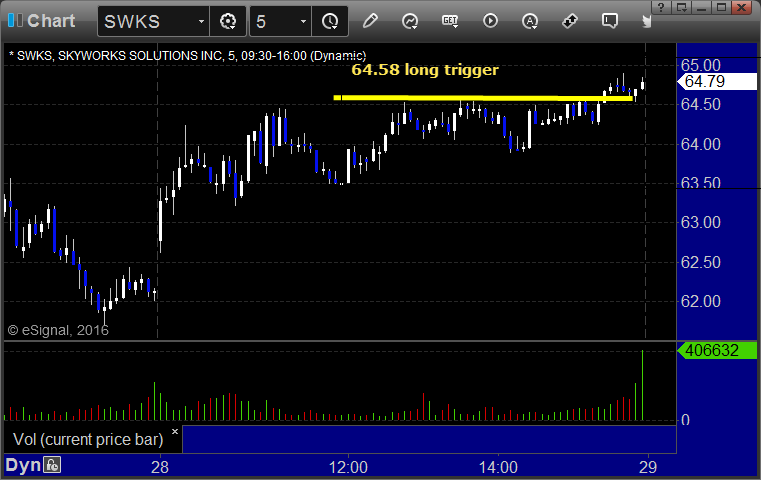Open the studies chart-line circle icon
761x480 pixels.
pyautogui.click(x=410, y=21)
